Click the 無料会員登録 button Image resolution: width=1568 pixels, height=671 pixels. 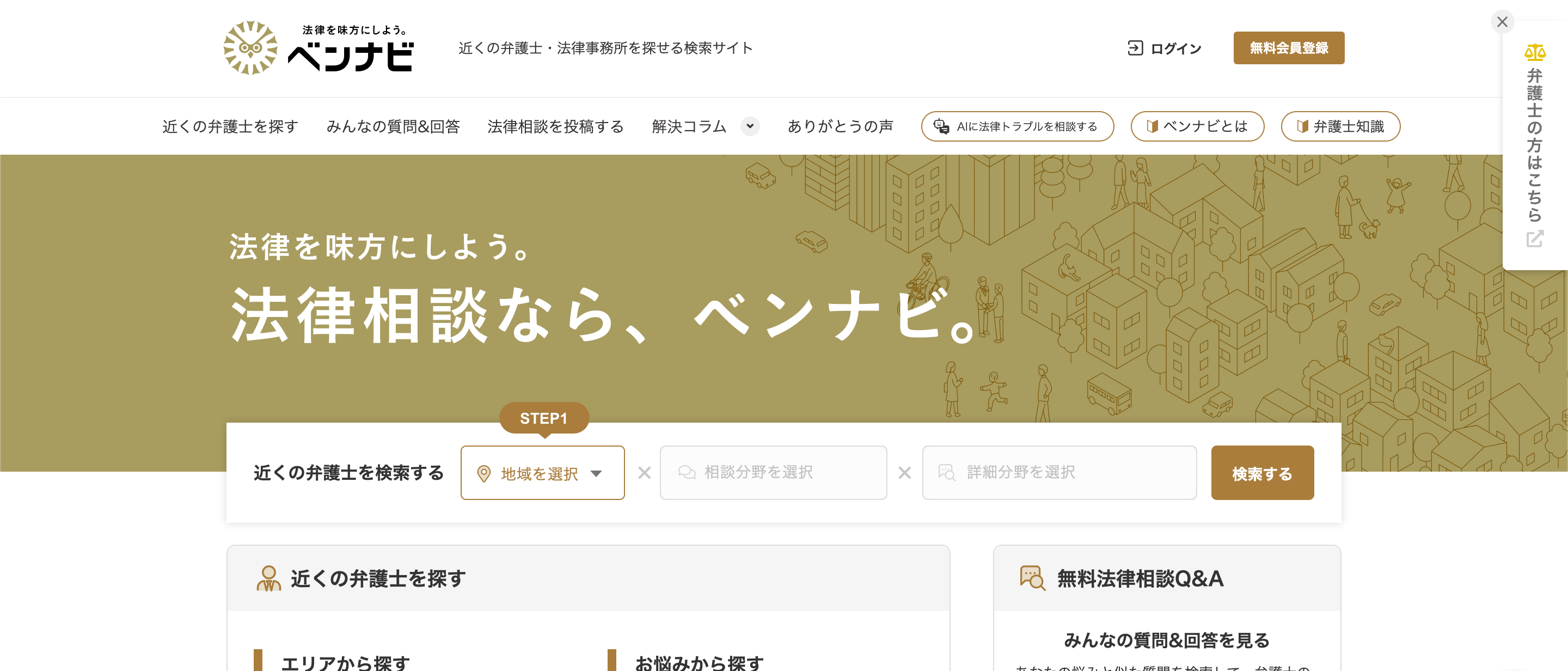1289,48
